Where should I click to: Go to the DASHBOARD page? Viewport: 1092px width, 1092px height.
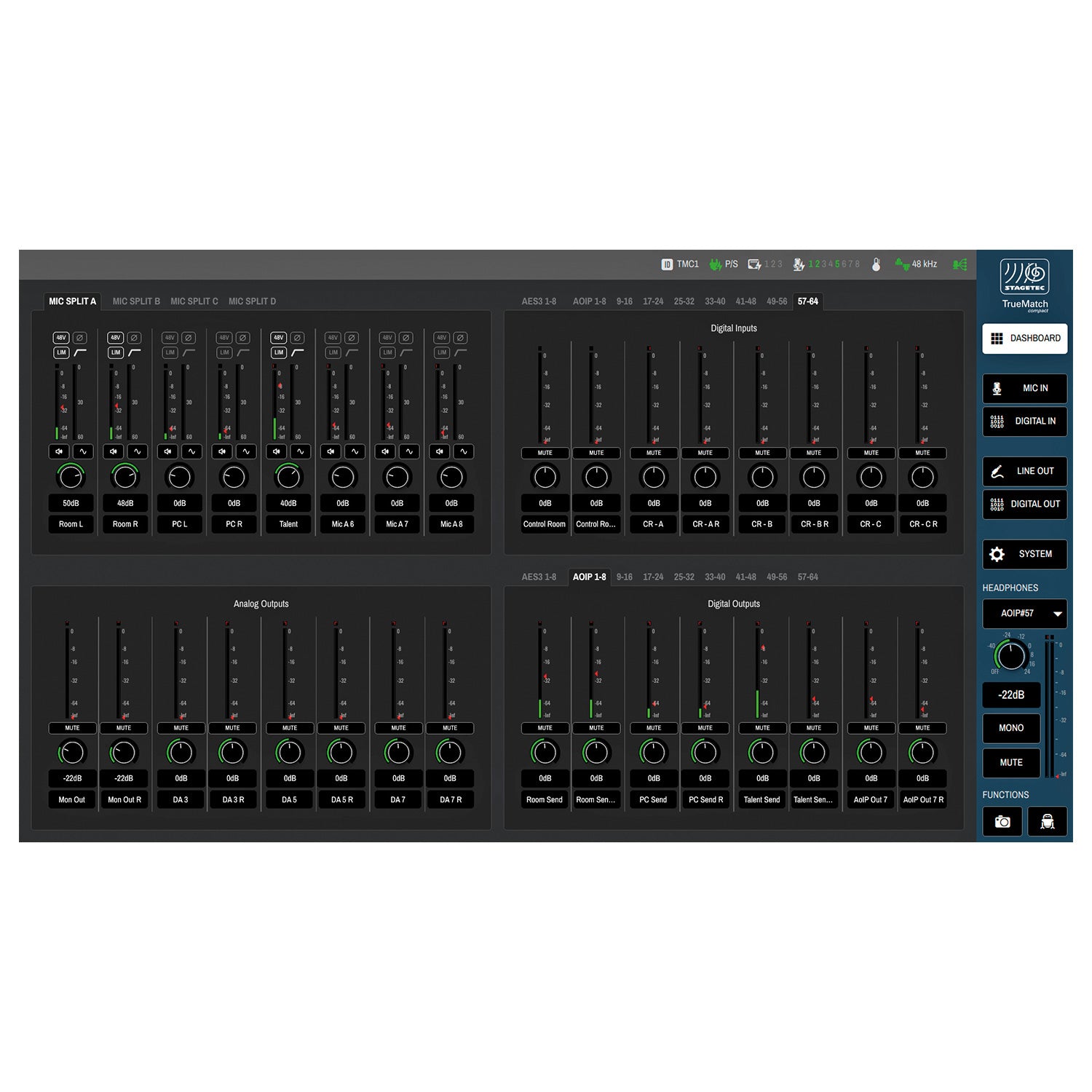[1025, 339]
